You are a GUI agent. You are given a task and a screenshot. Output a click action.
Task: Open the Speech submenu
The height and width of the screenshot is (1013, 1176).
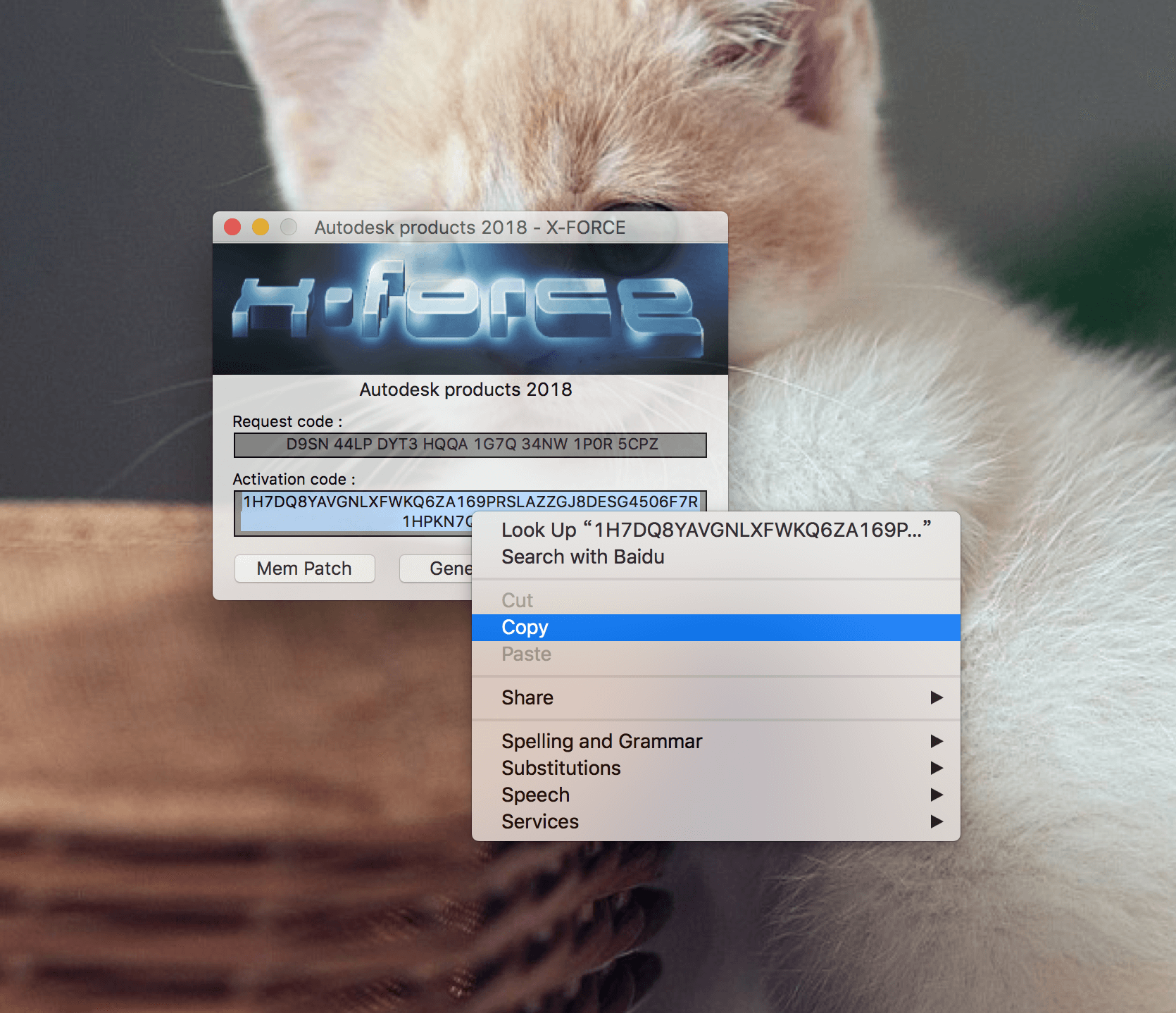(x=715, y=795)
